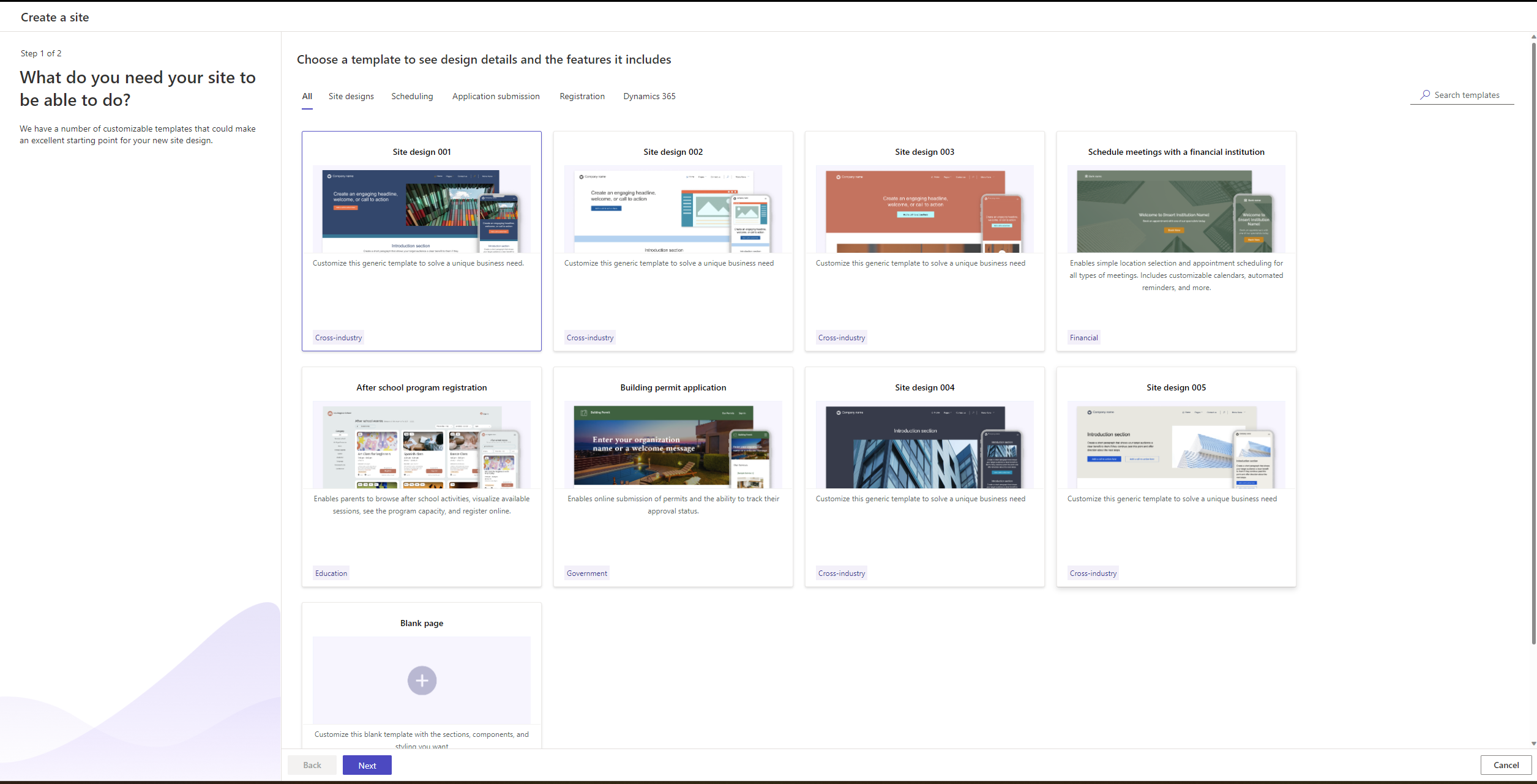The height and width of the screenshot is (784, 1537).
Task: Switch to the Registration tab
Action: click(582, 96)
